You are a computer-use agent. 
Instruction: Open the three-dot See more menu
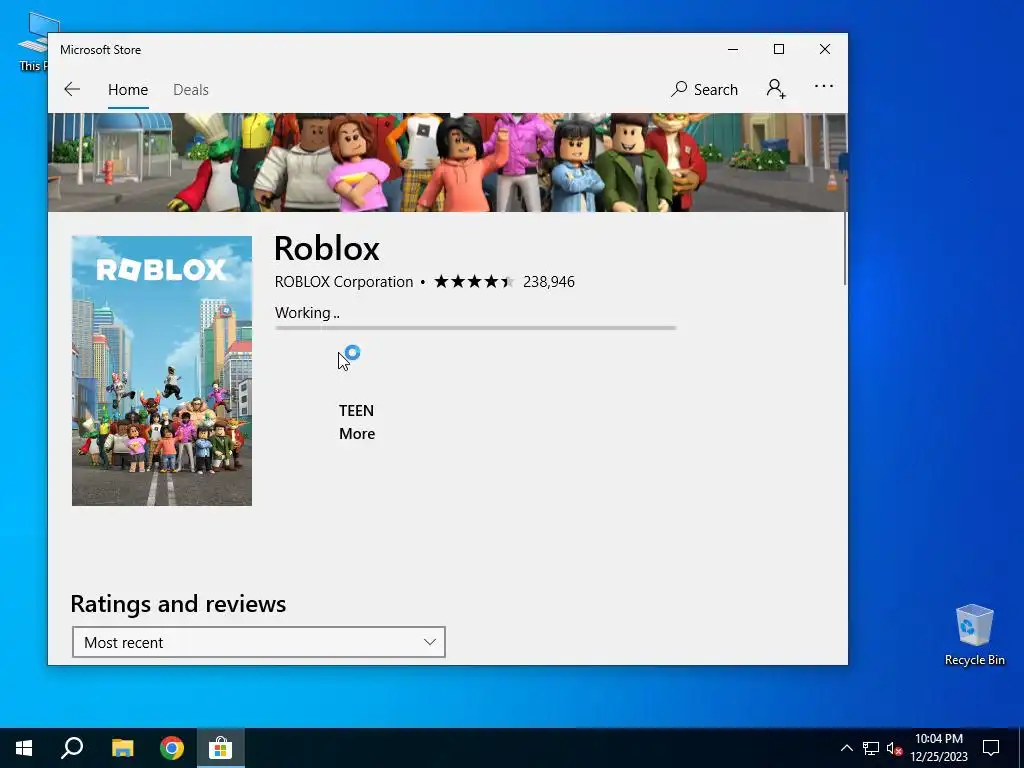pos(824,86)
